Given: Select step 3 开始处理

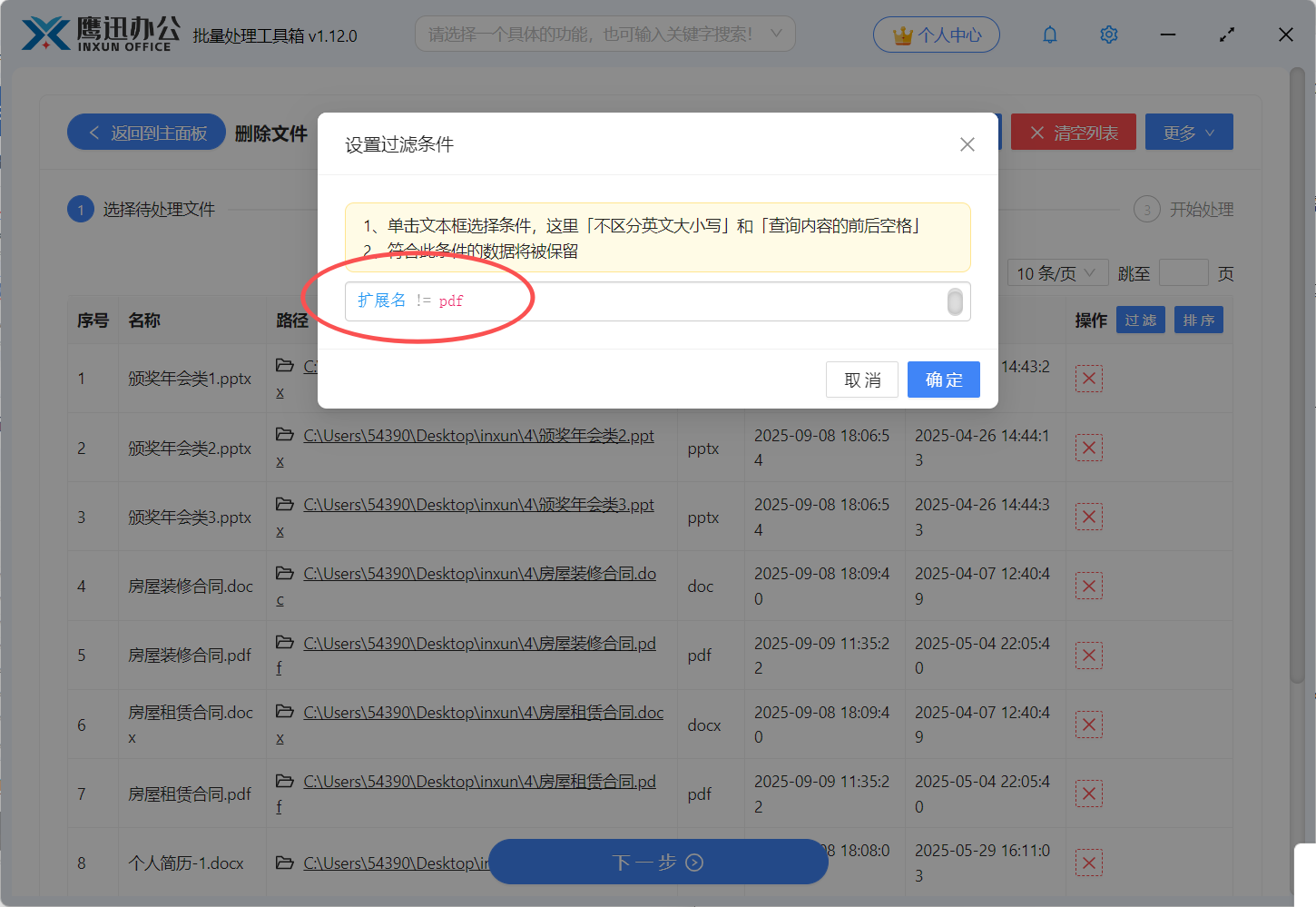Looking at the screenshot, I should click(1183, 210).
